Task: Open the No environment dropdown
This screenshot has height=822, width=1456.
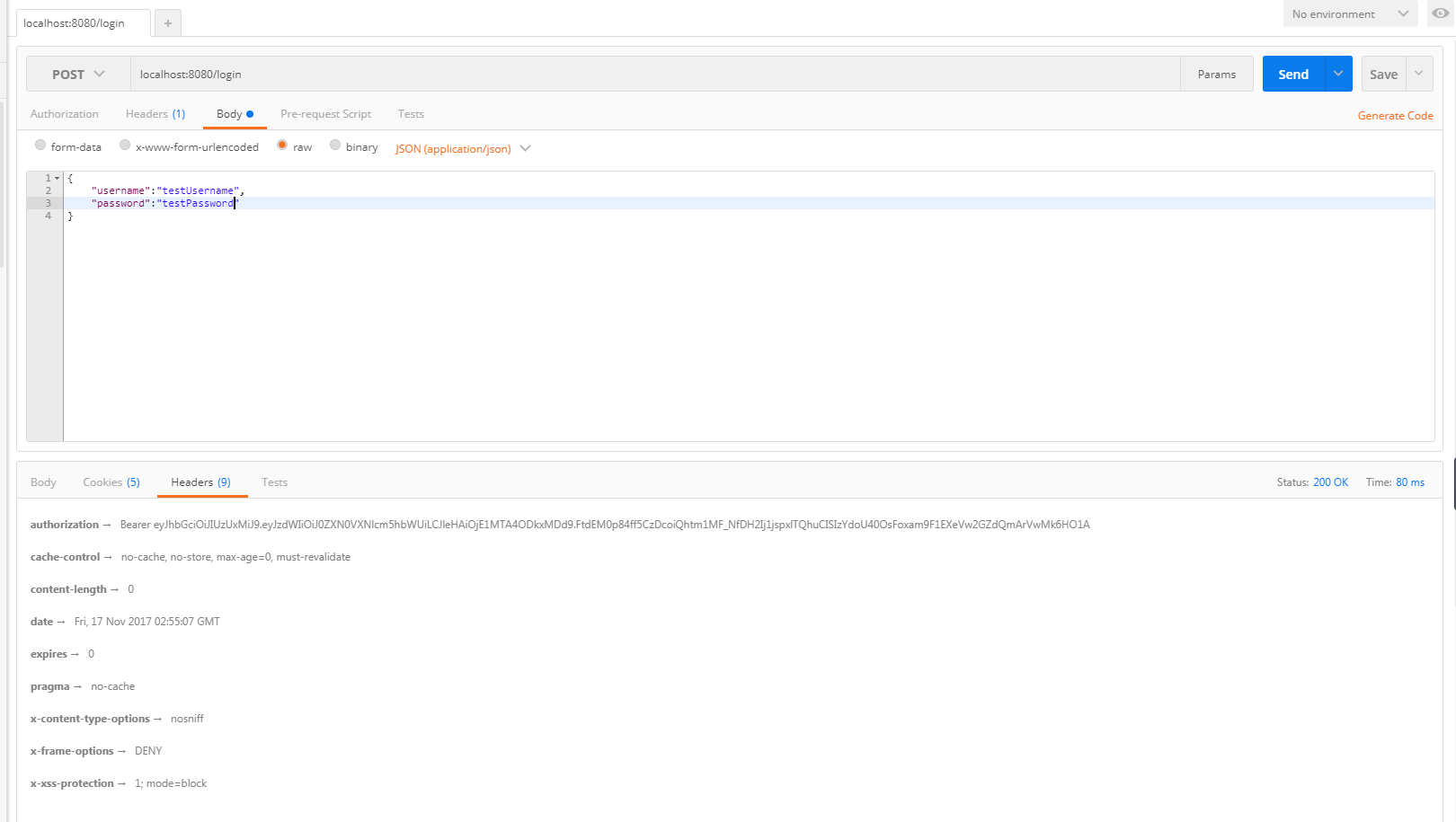Action: [x=1350, y=13]
